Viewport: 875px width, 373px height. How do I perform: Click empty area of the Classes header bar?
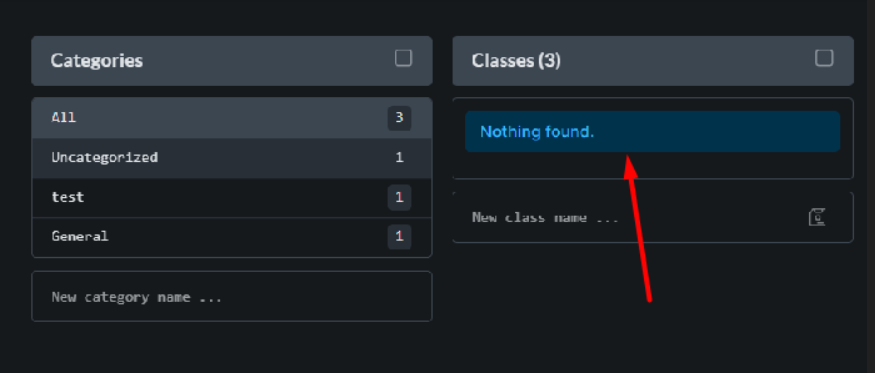click(686, 61)
